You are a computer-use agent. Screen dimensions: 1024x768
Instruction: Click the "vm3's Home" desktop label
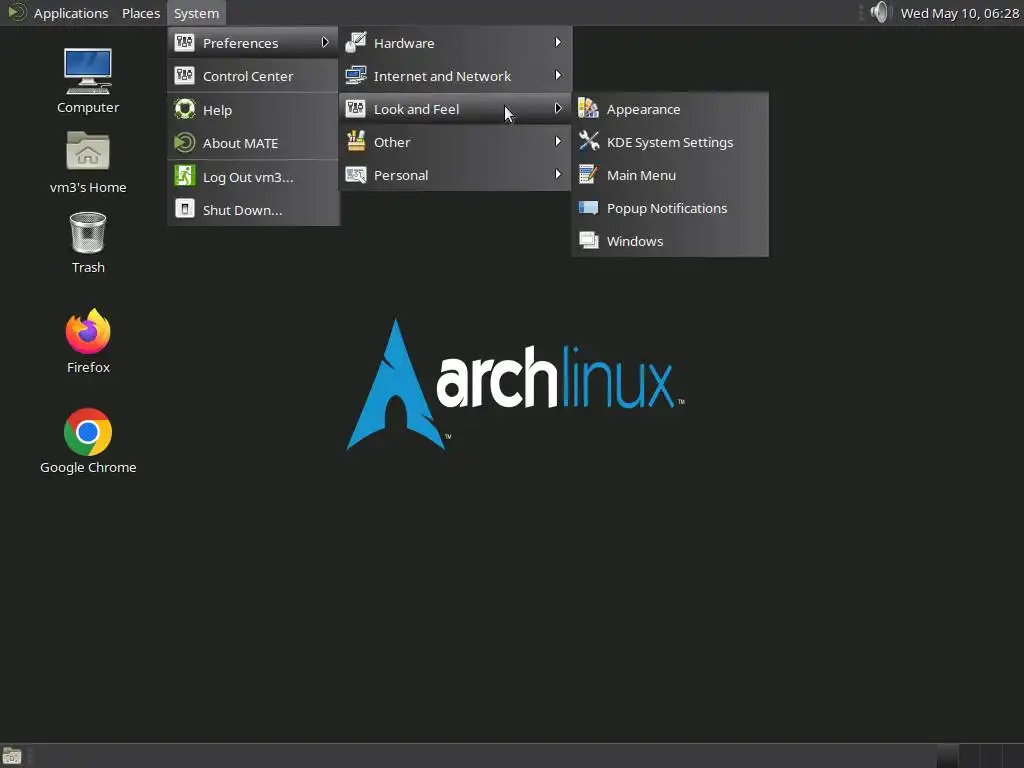pos(88,187)
